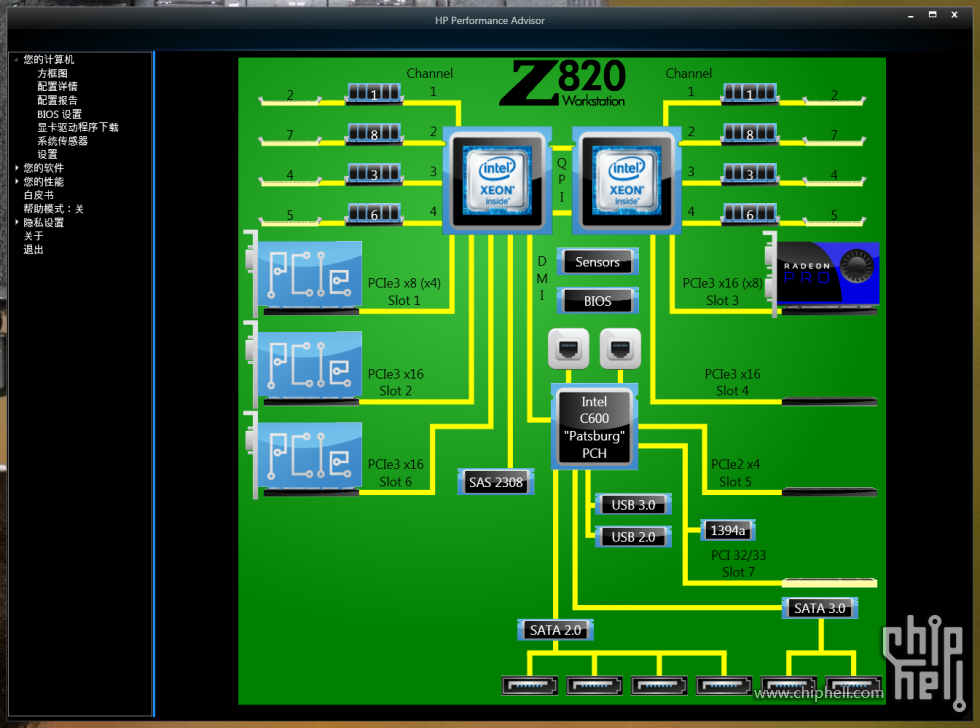The width and height of the screenshot is (980, 728).
Task: Click the Radeon Pro graphics card
Action: (x=822, y=275)
